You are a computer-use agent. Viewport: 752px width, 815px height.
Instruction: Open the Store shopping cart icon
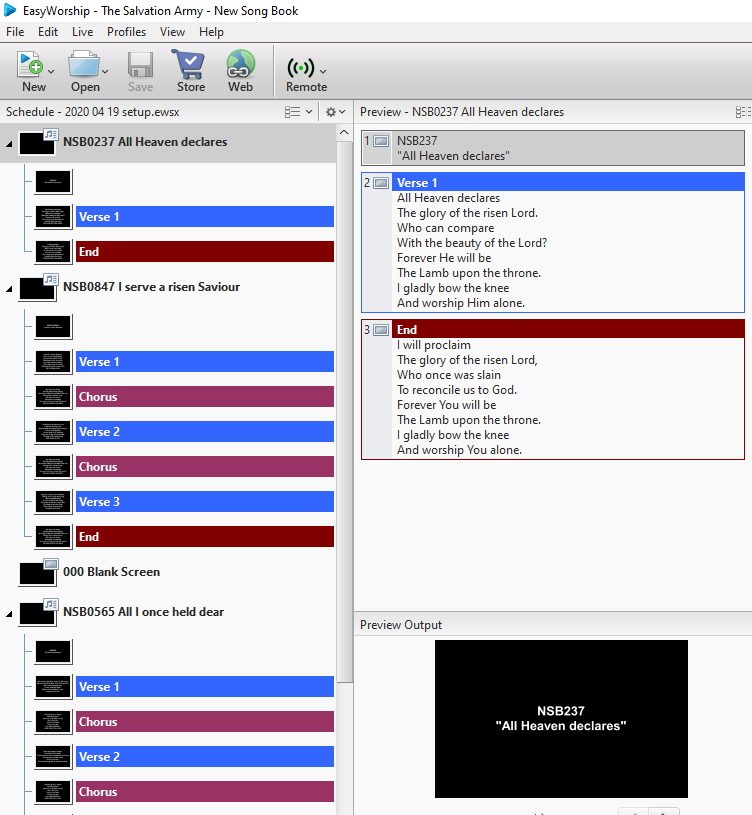point(190,64)
